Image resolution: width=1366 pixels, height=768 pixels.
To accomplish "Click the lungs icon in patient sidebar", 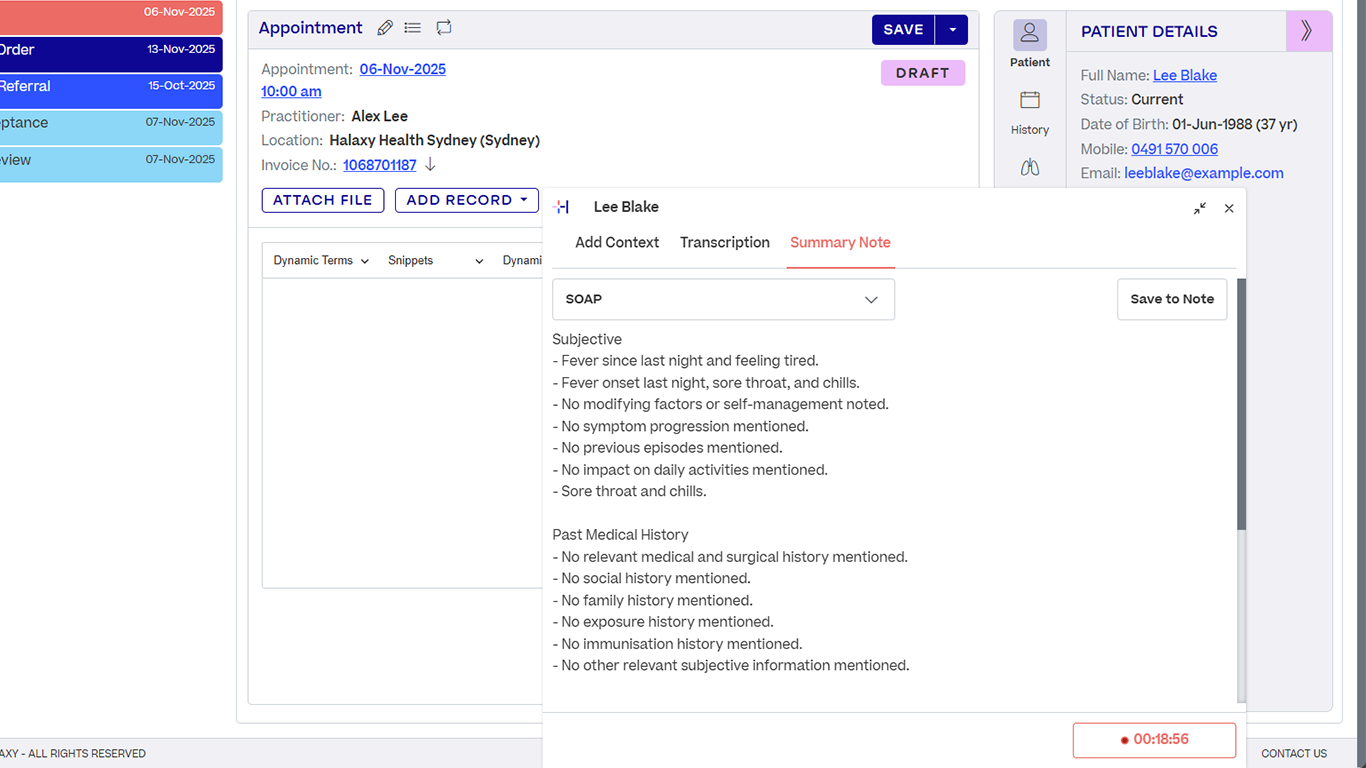I will (1030, 168).
